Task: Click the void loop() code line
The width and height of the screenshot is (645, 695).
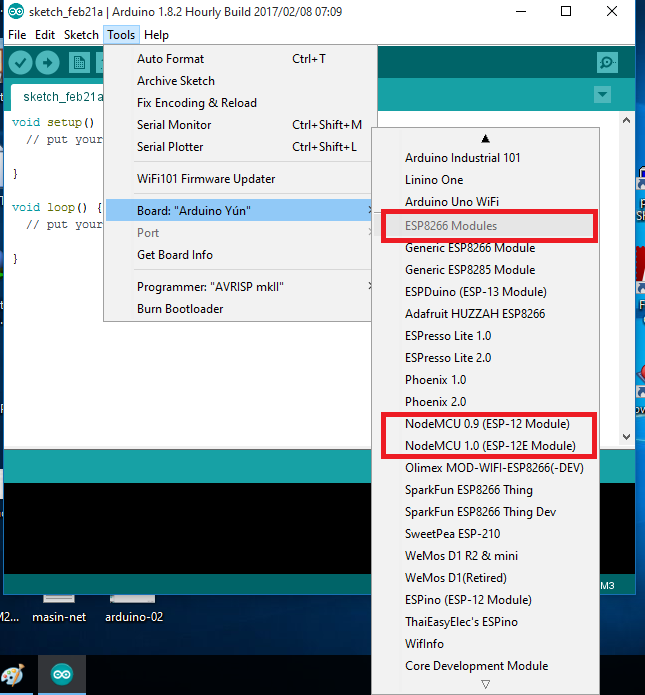Action: 57,207
